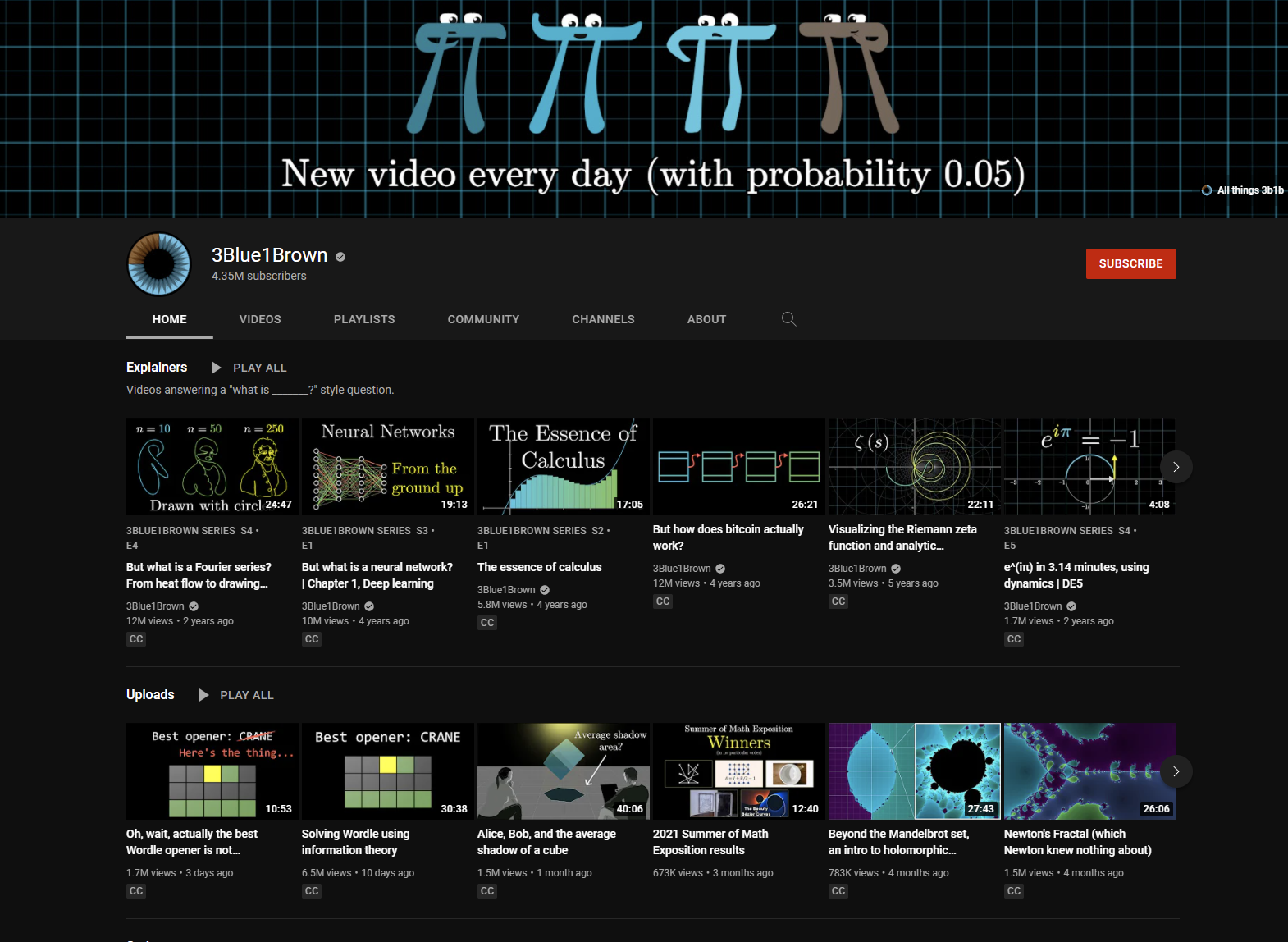Open the Playlists tab

364,319
